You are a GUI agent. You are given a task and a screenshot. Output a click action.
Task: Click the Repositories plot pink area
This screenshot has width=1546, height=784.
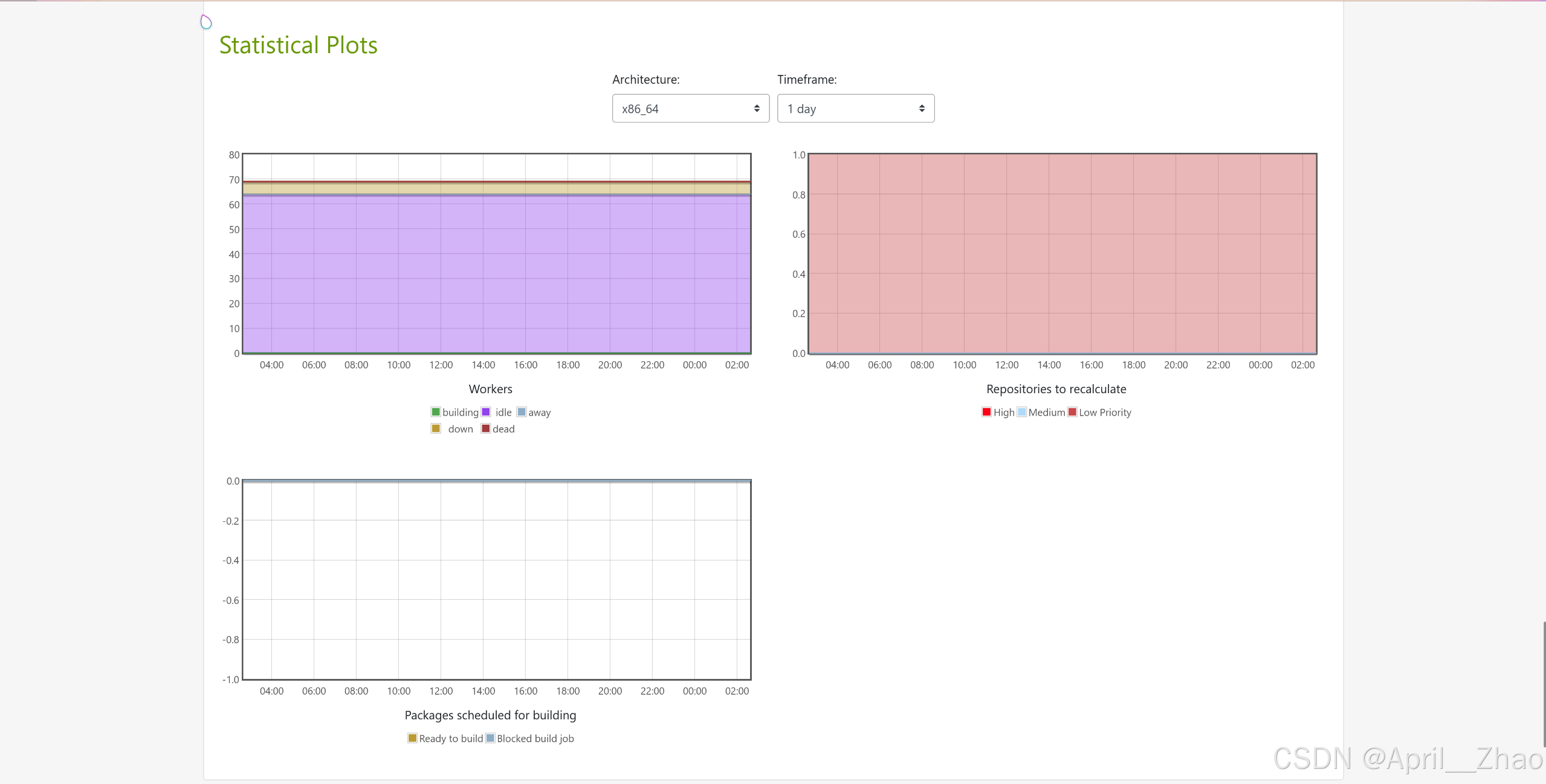(1062, 254)
